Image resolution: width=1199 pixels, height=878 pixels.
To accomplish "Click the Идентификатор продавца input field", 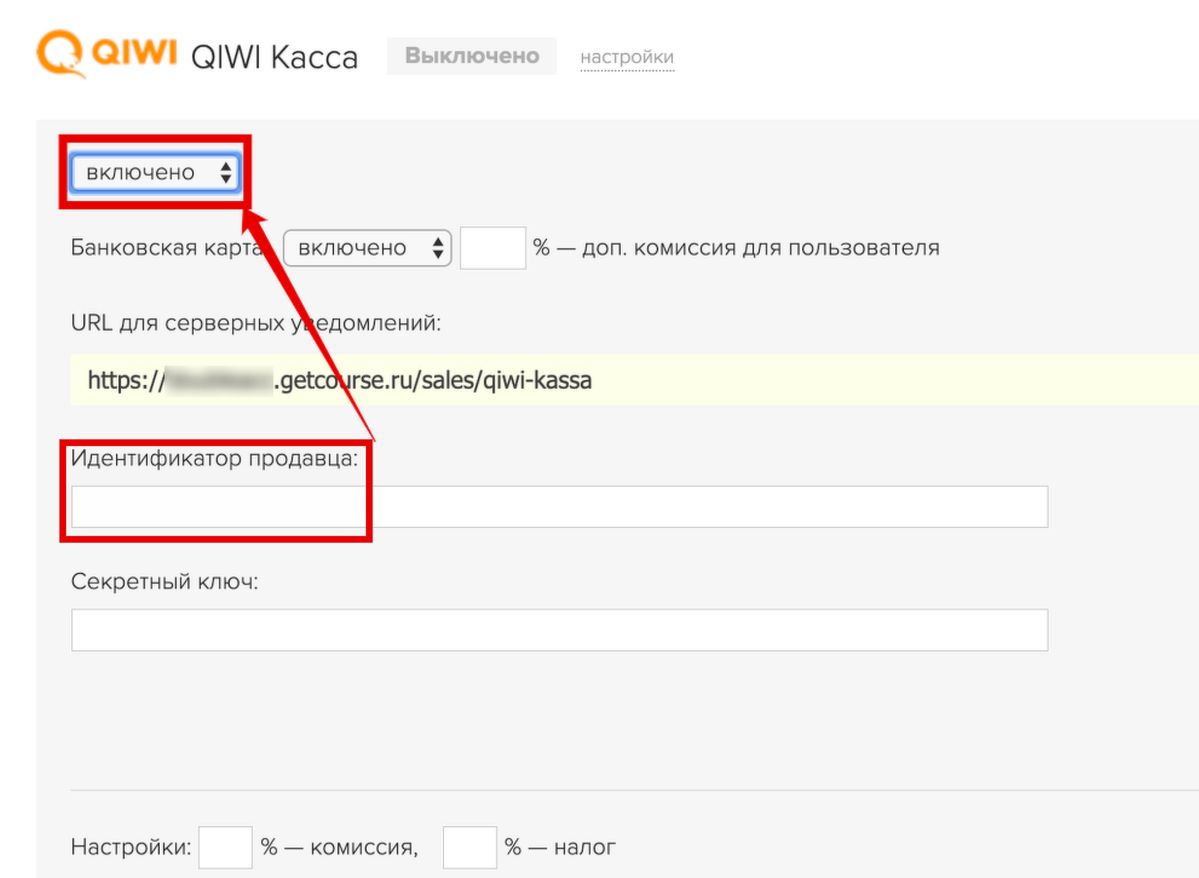I will 560,506.
